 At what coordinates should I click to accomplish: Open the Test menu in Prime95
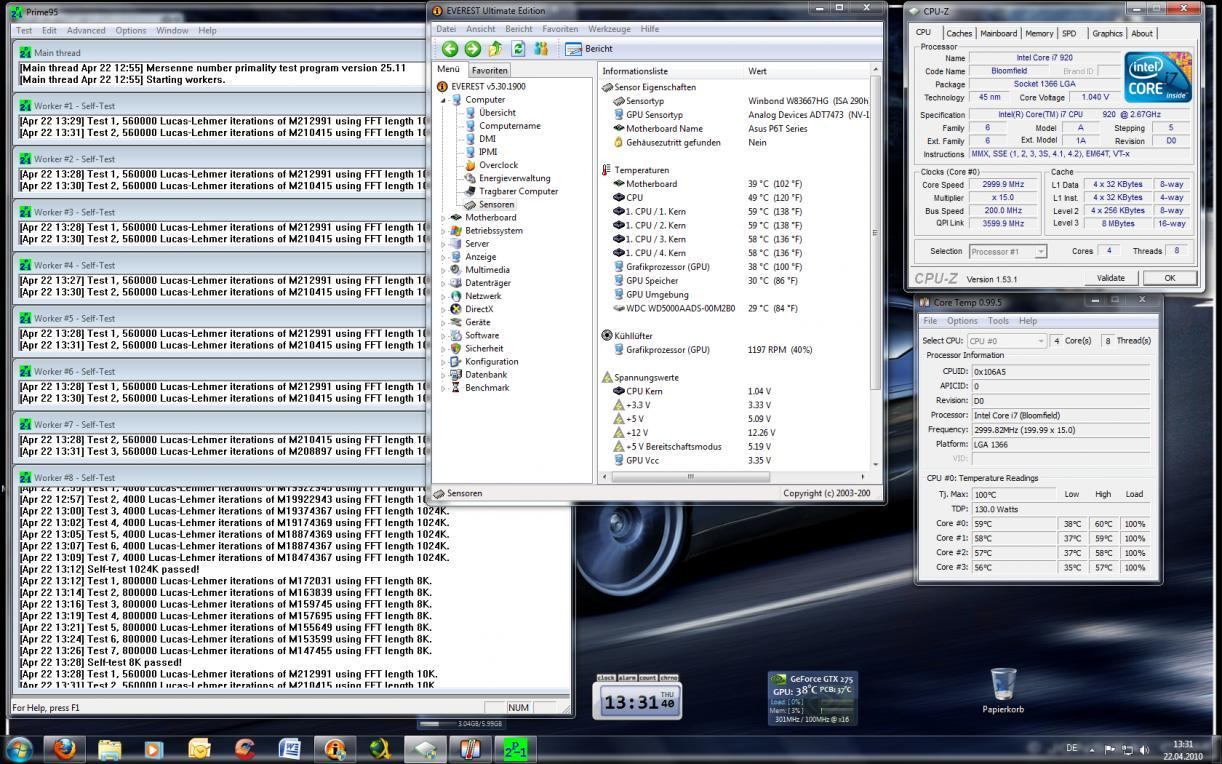pyautogui.click(x=24, y=30)
